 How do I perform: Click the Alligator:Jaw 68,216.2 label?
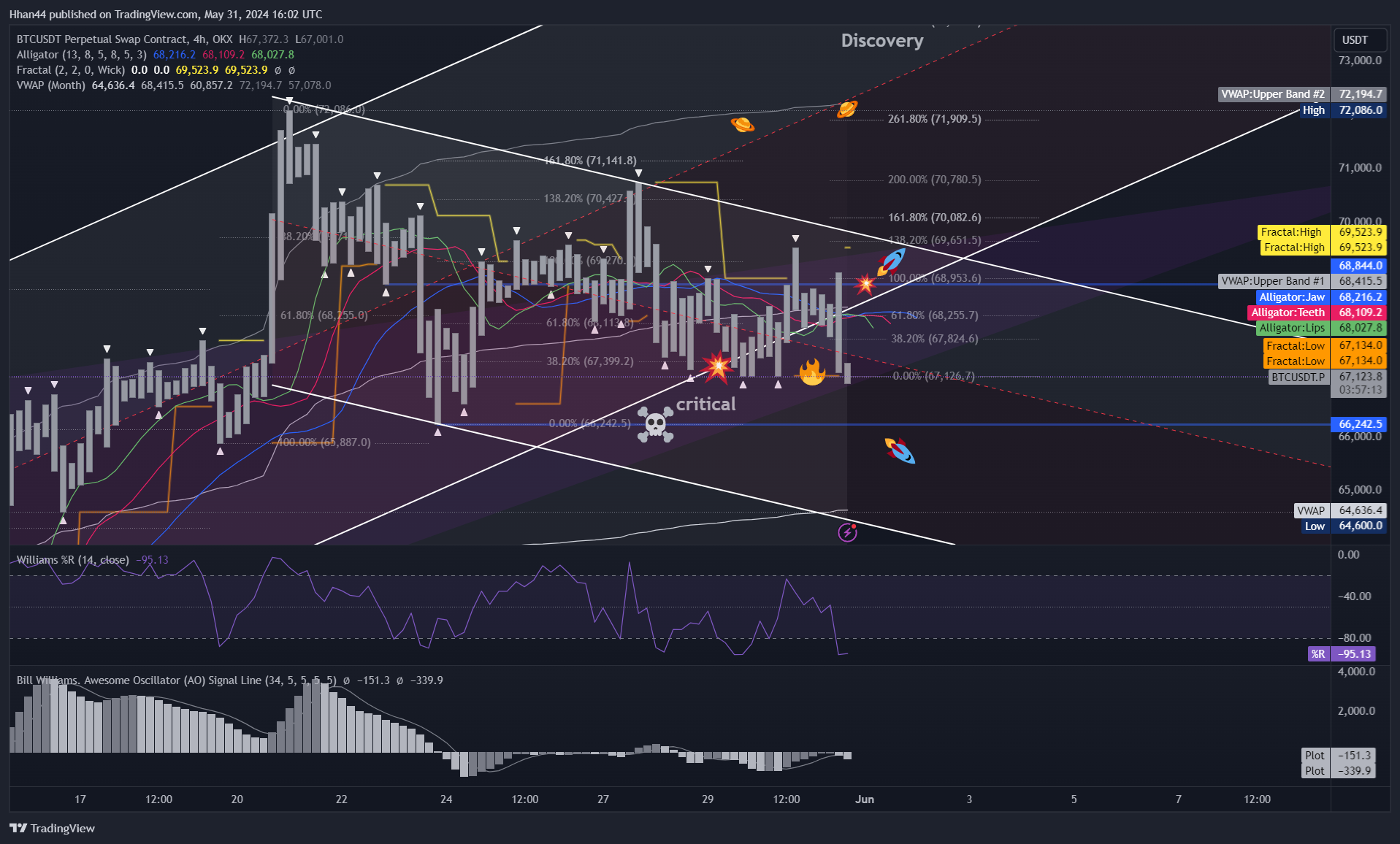click(1320, 297)
